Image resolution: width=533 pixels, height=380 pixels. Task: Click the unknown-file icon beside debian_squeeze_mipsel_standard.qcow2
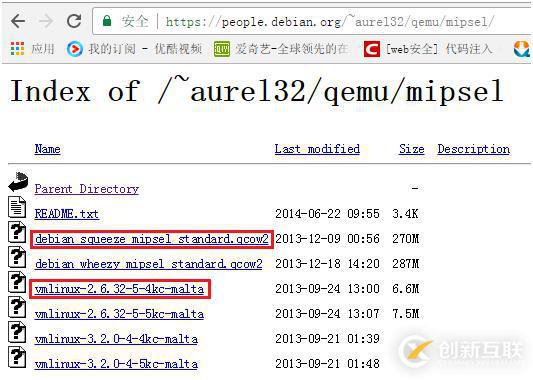(17, 232)
